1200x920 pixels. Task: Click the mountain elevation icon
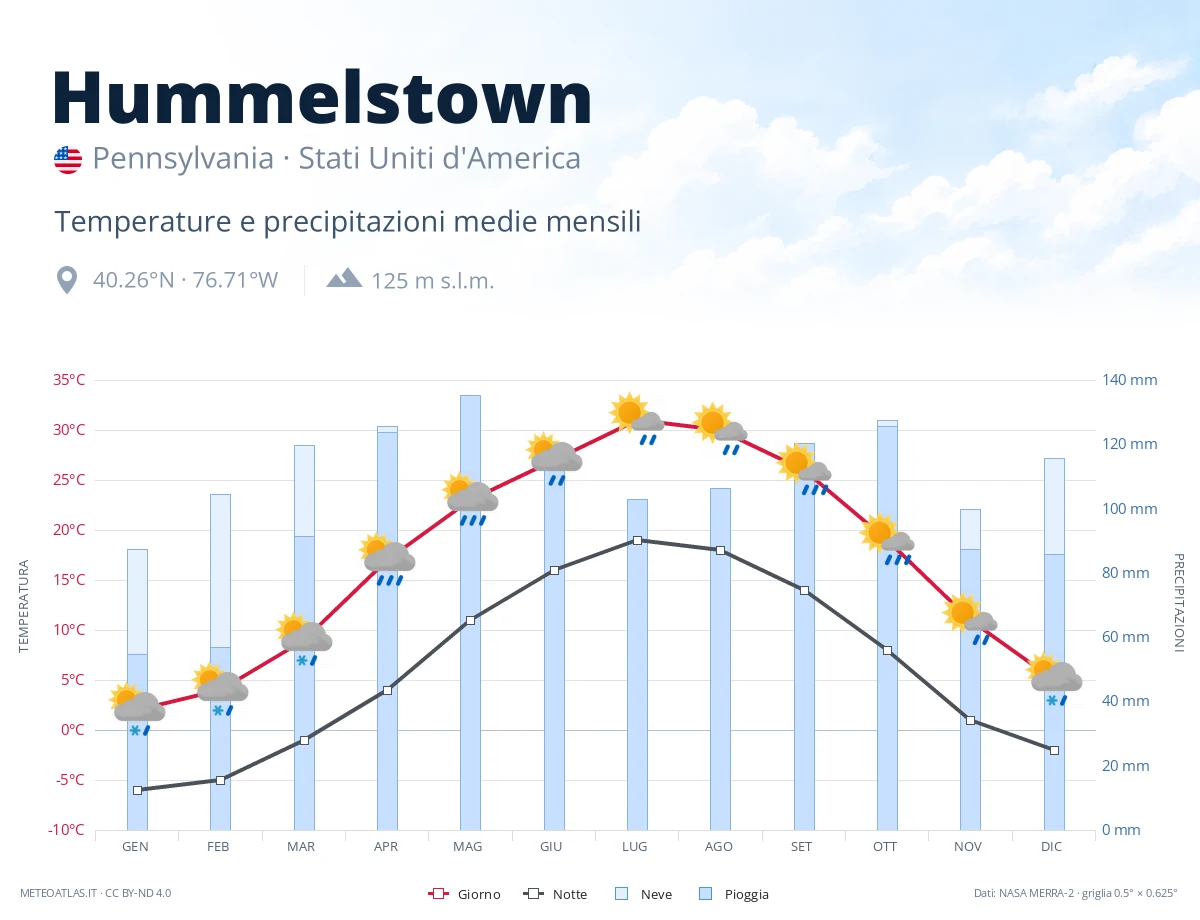point(344,278)
